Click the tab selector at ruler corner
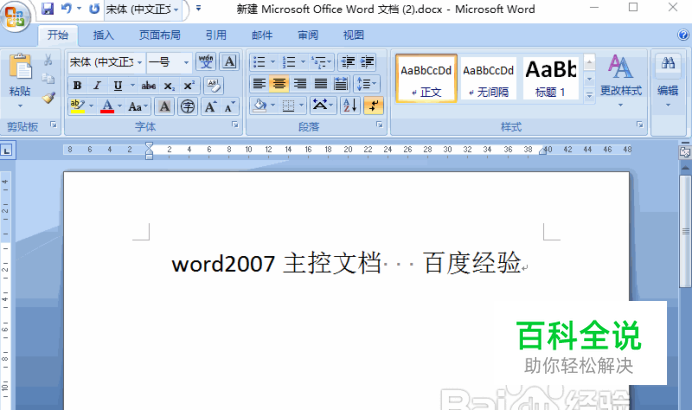Image resolution: width=692 pixels, height=410 pixels. point(7,151)
